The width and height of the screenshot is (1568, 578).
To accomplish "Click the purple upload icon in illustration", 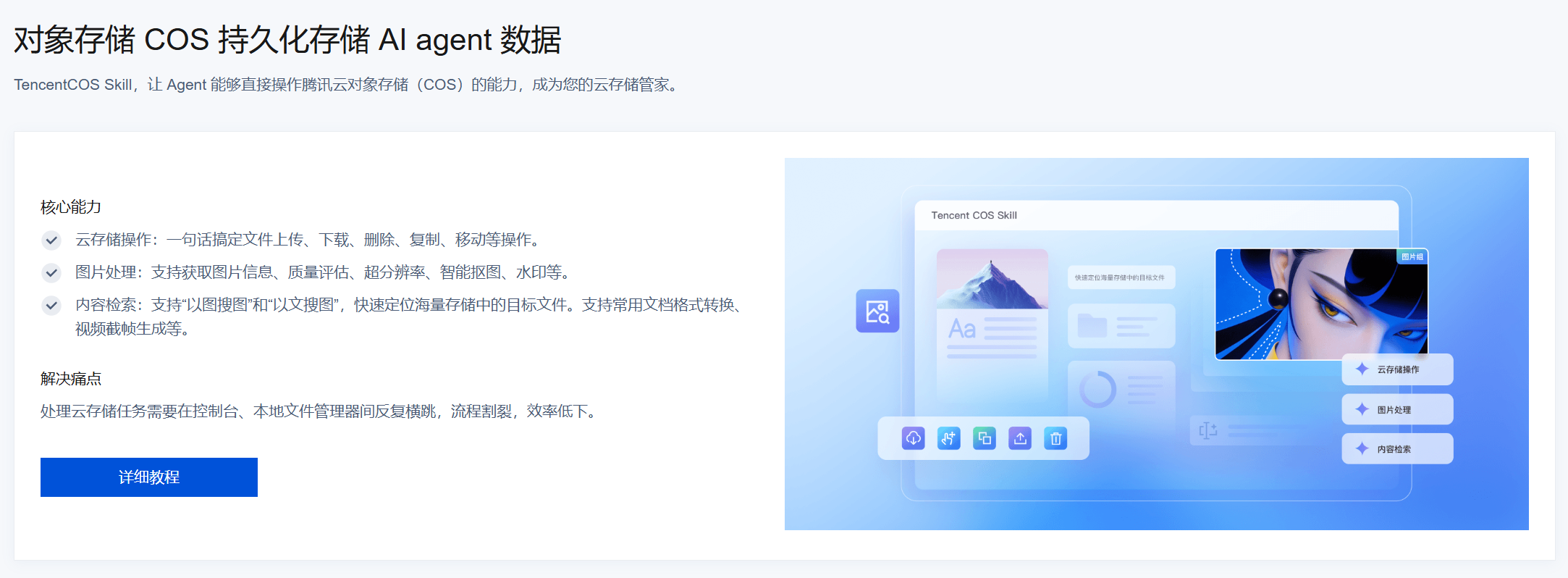I will click(x=1020, y=438).
